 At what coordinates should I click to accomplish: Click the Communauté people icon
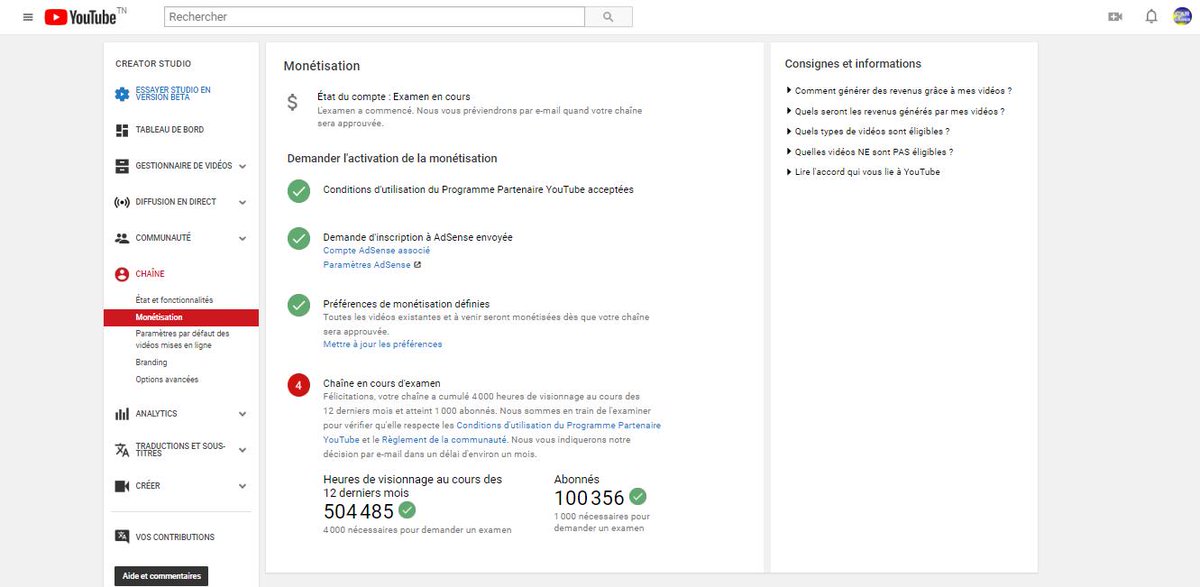click(x=122, y=238)
